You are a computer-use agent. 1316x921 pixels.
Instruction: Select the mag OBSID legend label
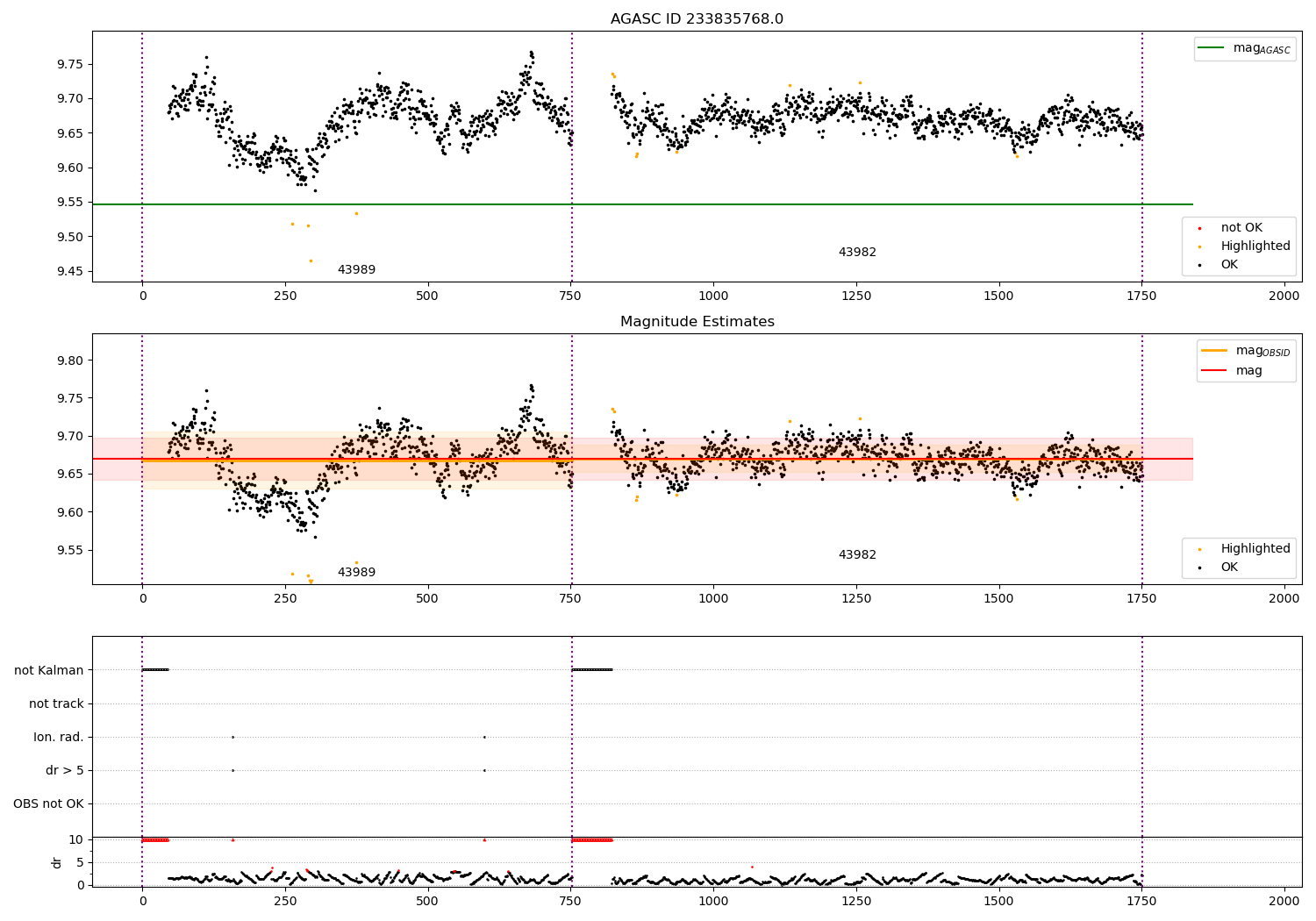(x=1263, y=352)
